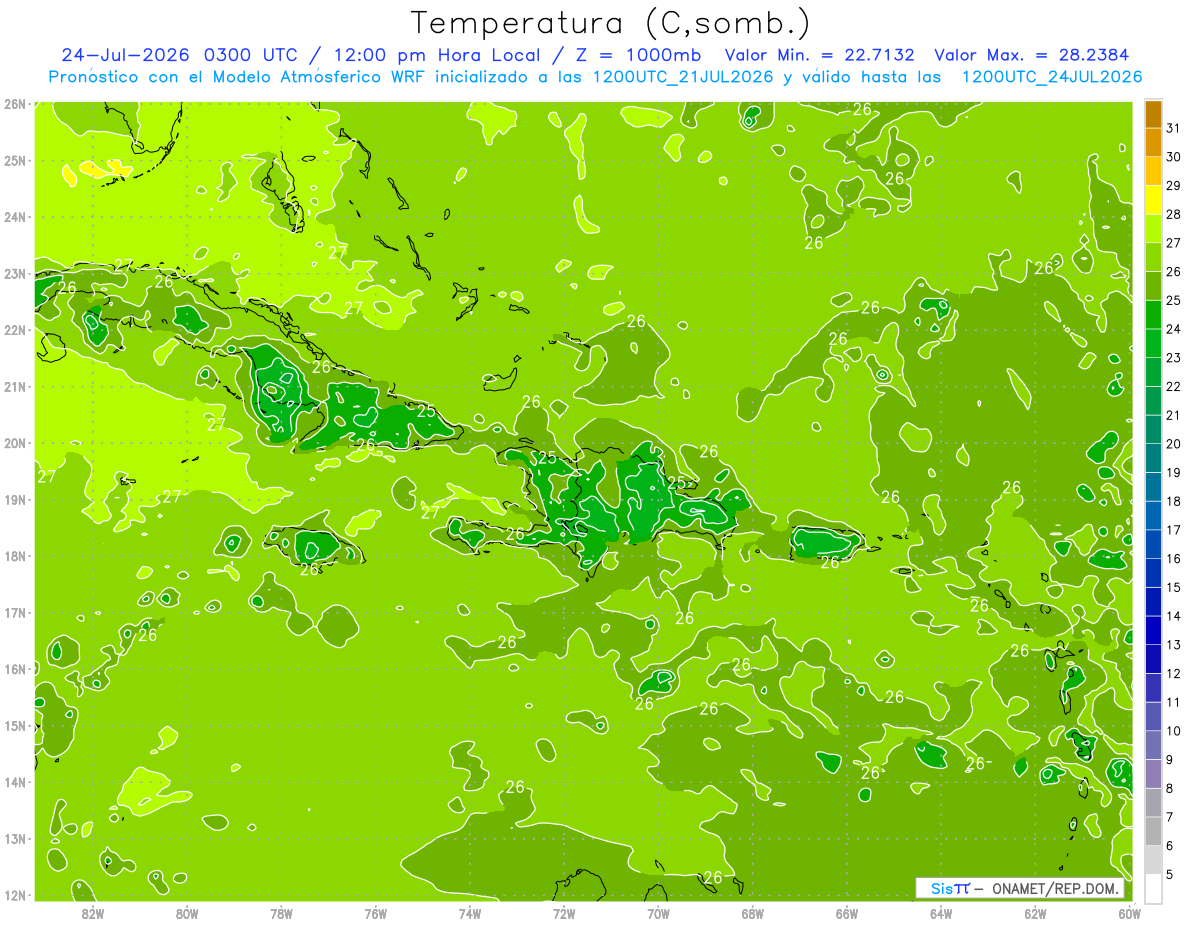This screenshot has height=927, width=1200.
Task: Click longitude axis label '60W'
Action: click(x=1130, y=913)
